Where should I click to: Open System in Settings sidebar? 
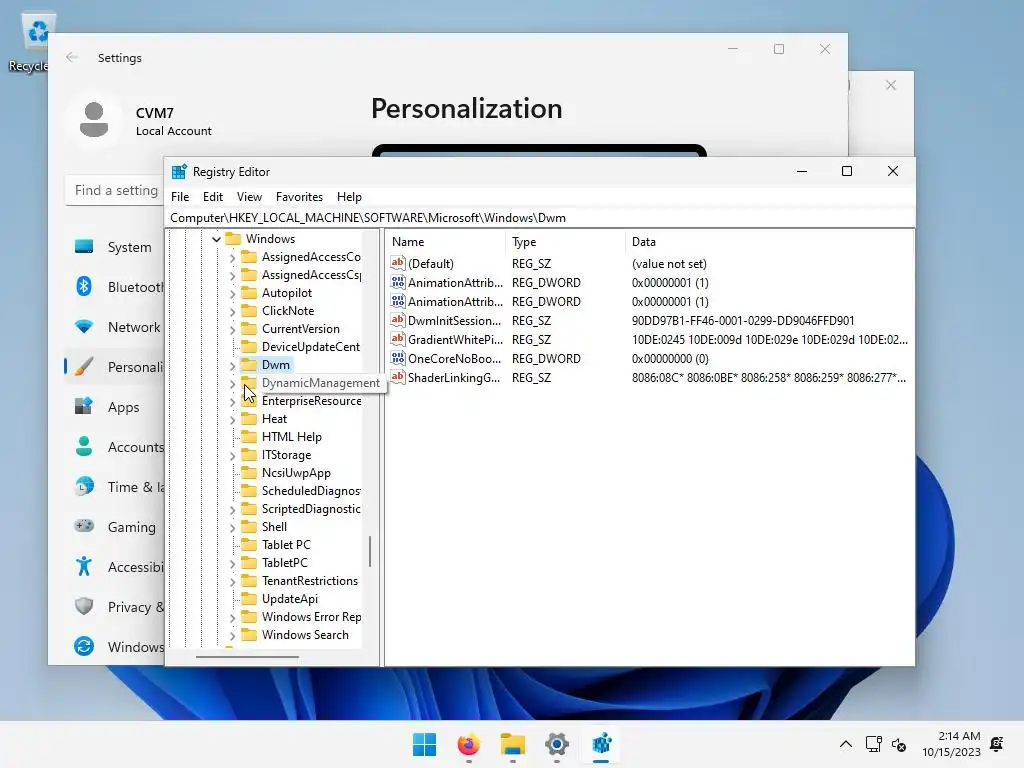114,247
